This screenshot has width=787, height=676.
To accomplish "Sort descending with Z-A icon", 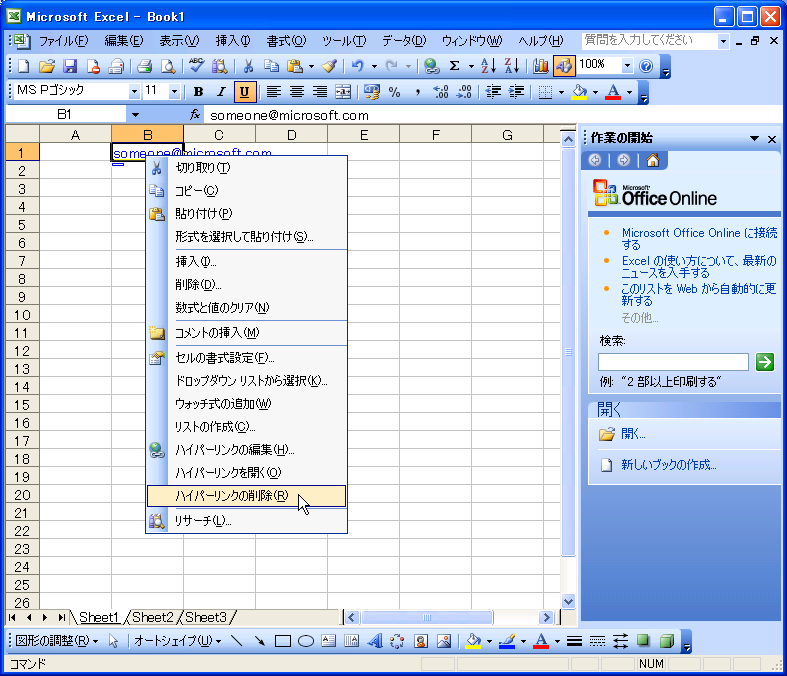I will pyautogui.click(x=511, y=66).
